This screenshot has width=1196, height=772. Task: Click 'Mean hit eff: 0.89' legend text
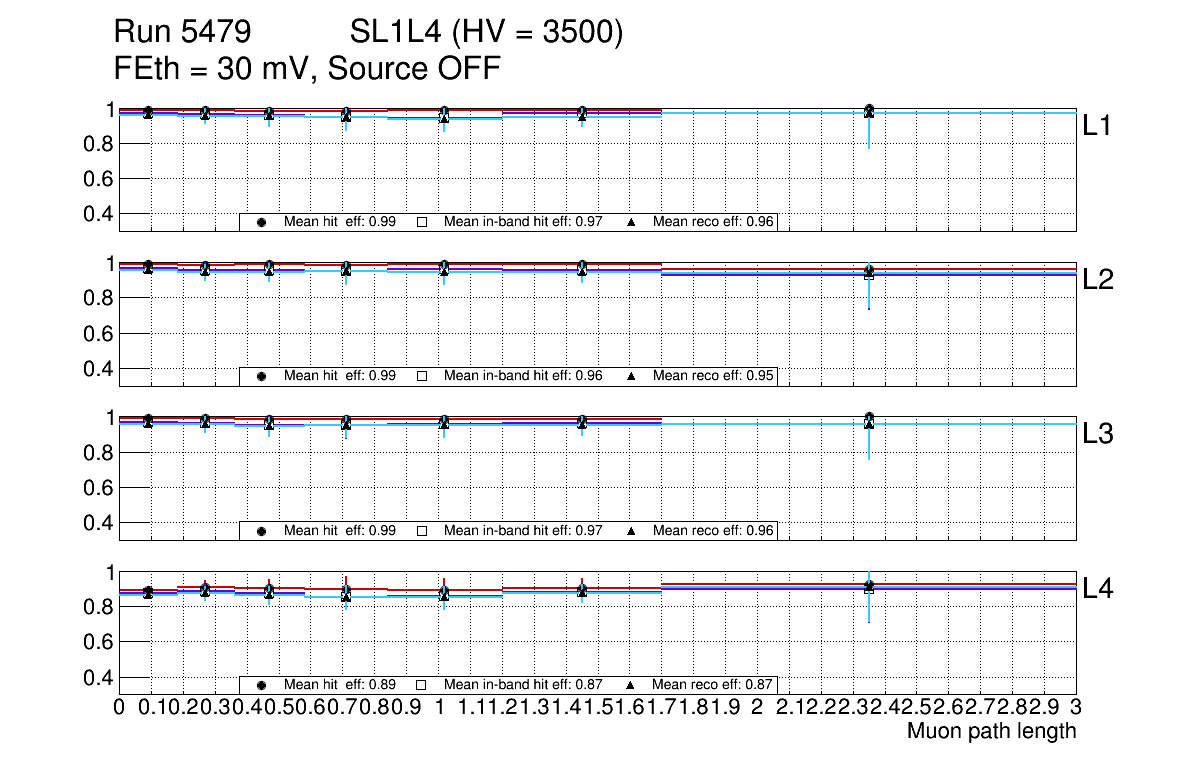340,685
